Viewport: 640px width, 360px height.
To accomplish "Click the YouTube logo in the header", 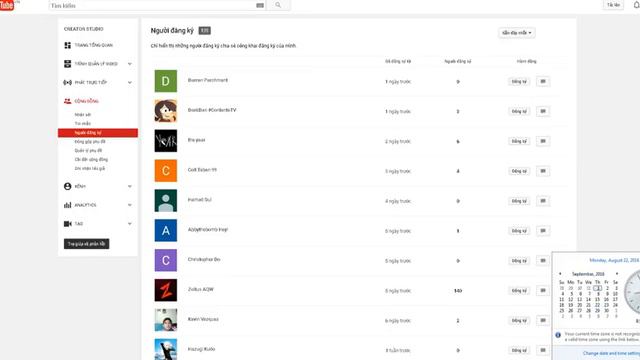I will click(7, 5).
